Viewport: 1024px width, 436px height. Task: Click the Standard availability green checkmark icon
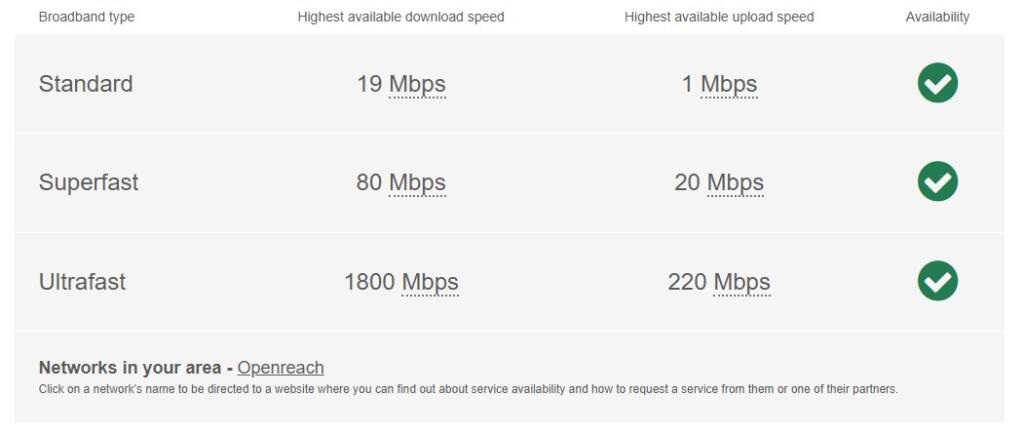[937, 83]
